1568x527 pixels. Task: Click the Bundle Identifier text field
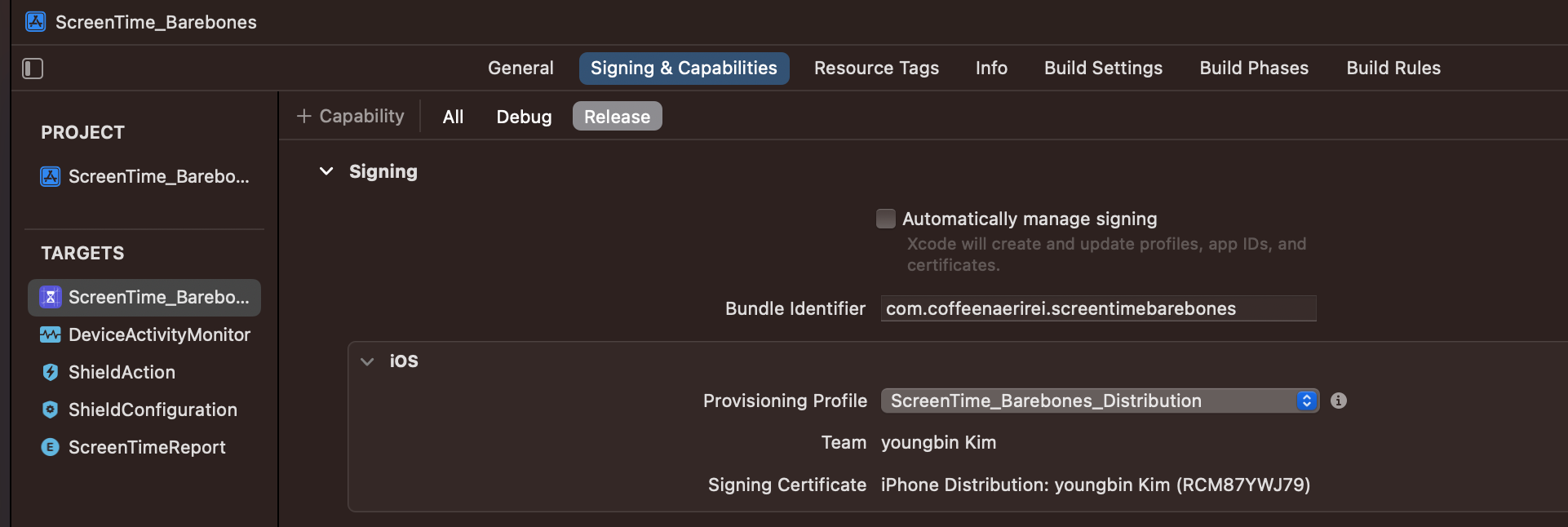coord(1098,308)
